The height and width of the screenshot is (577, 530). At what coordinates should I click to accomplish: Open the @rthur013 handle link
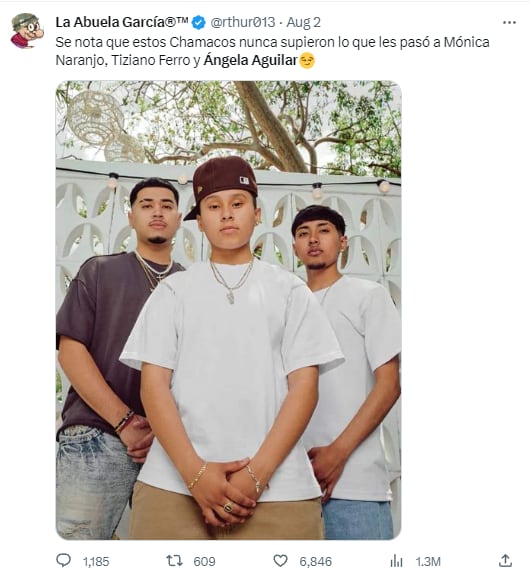click(x=243, y=22)
